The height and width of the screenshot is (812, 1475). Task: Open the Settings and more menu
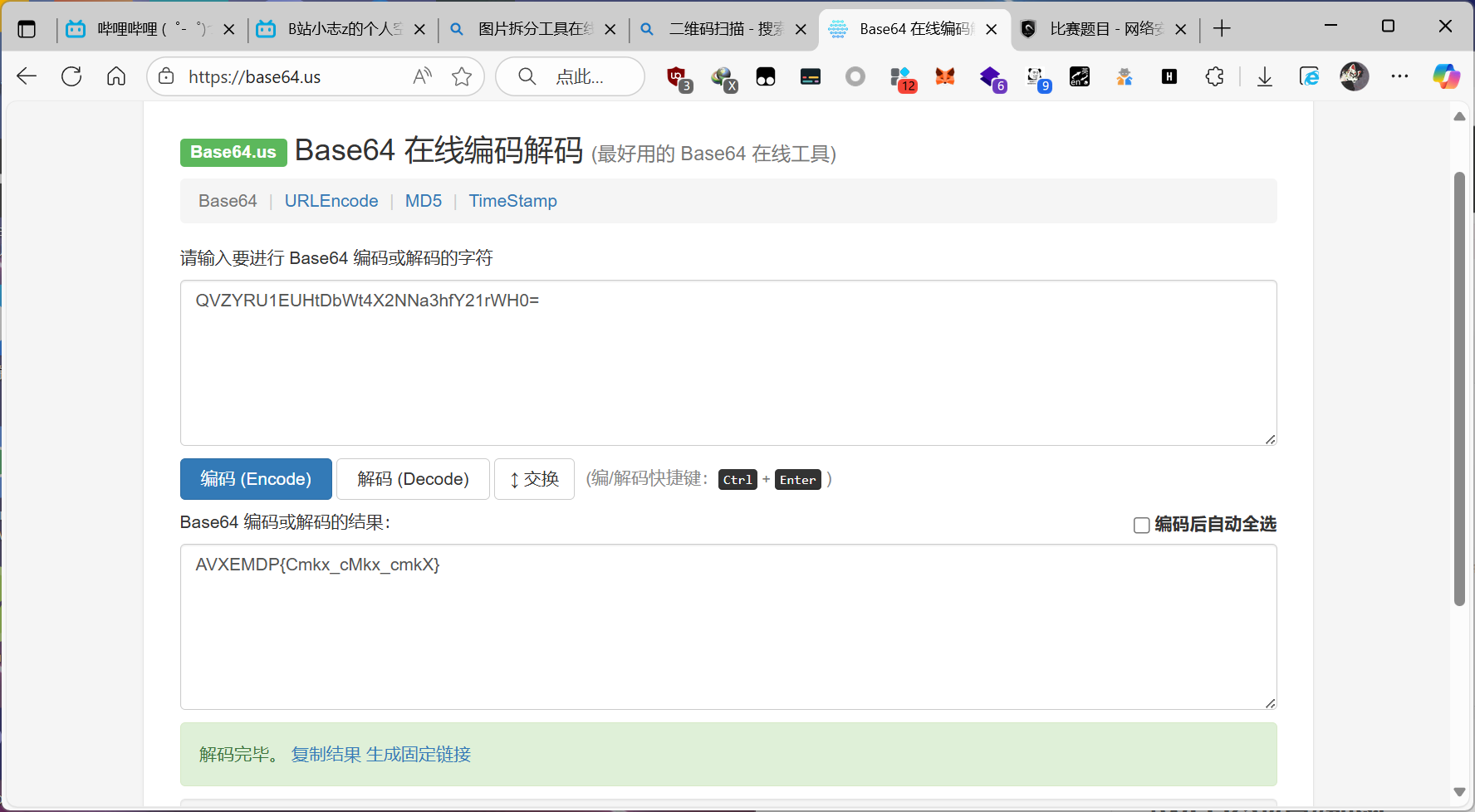[x=1399, y=76]
